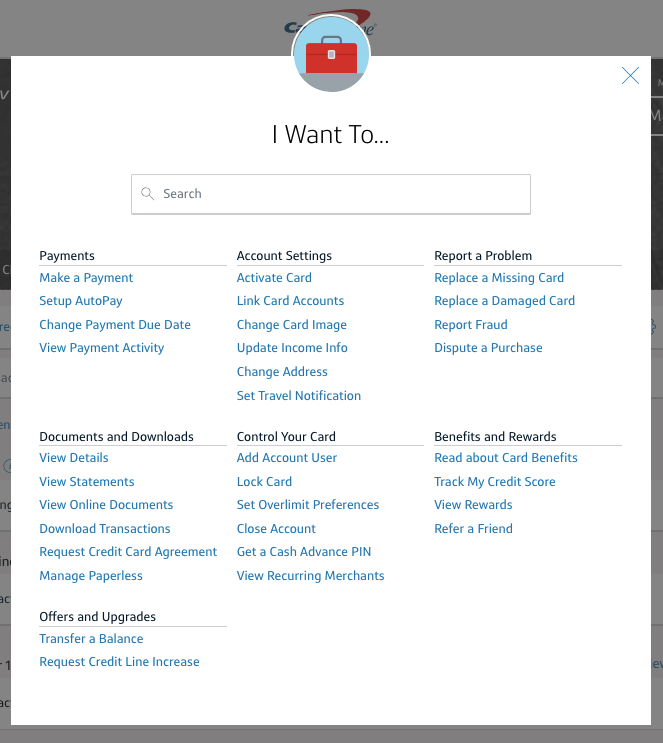Select Dispute a Purchase
The height and width of the screenshot is (743, 663).
[x=488, y=348]
